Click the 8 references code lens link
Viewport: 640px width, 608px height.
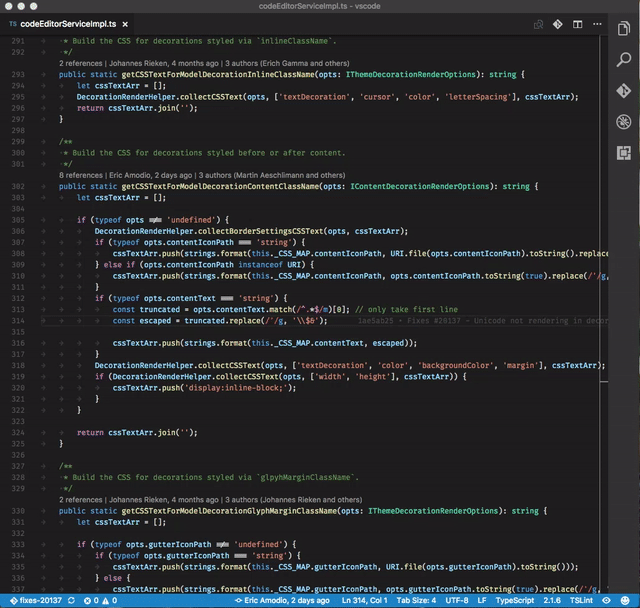[x=82, y=174]
